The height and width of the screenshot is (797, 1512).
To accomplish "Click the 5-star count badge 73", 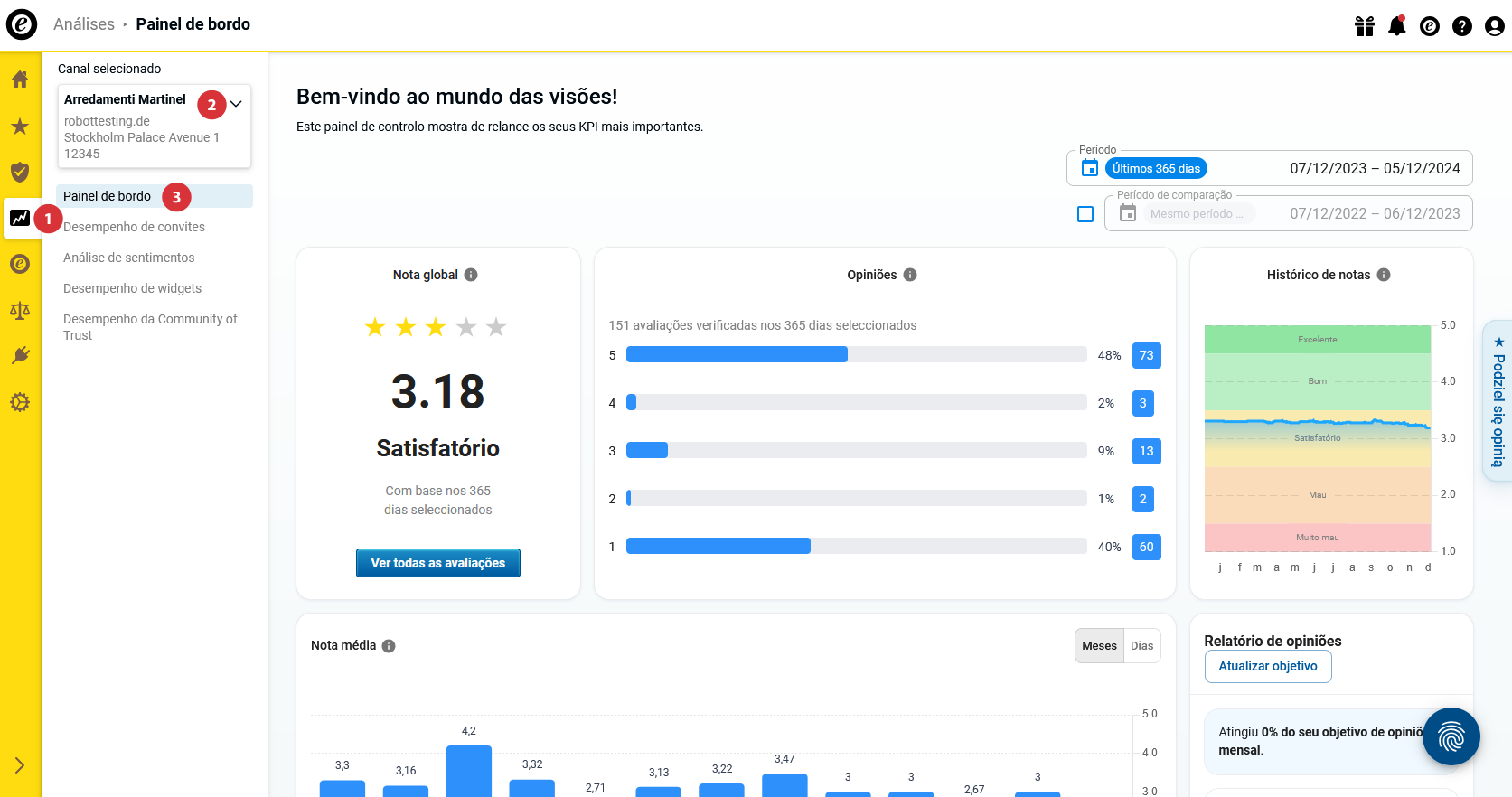I will (1147, 355).
